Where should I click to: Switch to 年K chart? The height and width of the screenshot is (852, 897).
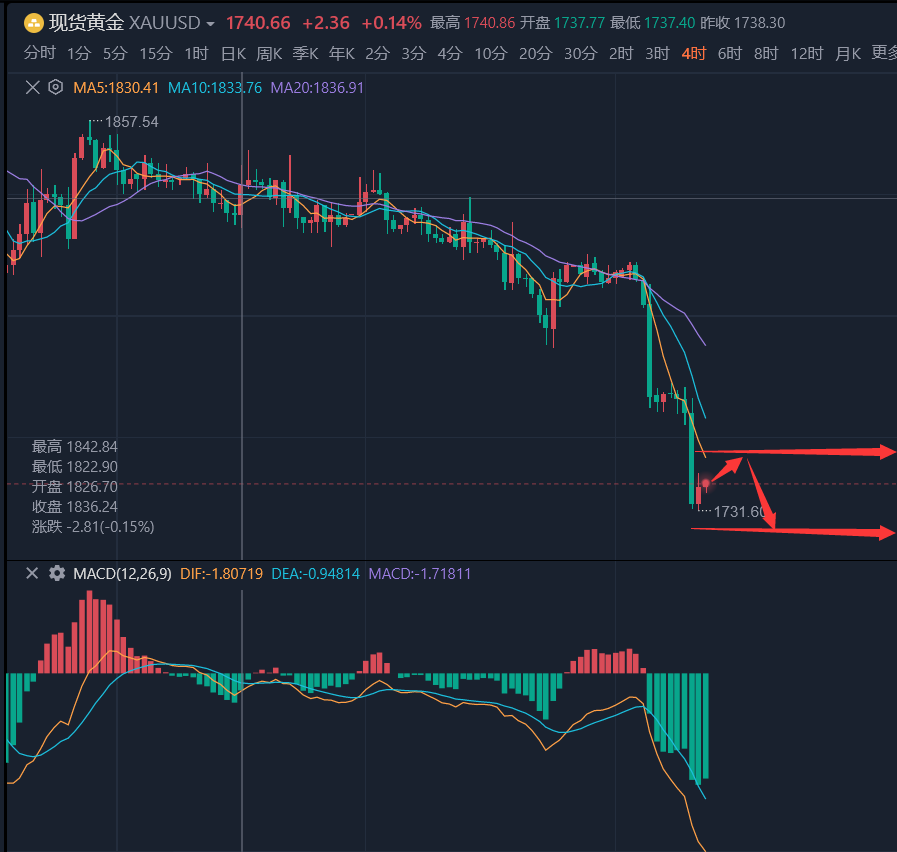click(x=342, y=53)
